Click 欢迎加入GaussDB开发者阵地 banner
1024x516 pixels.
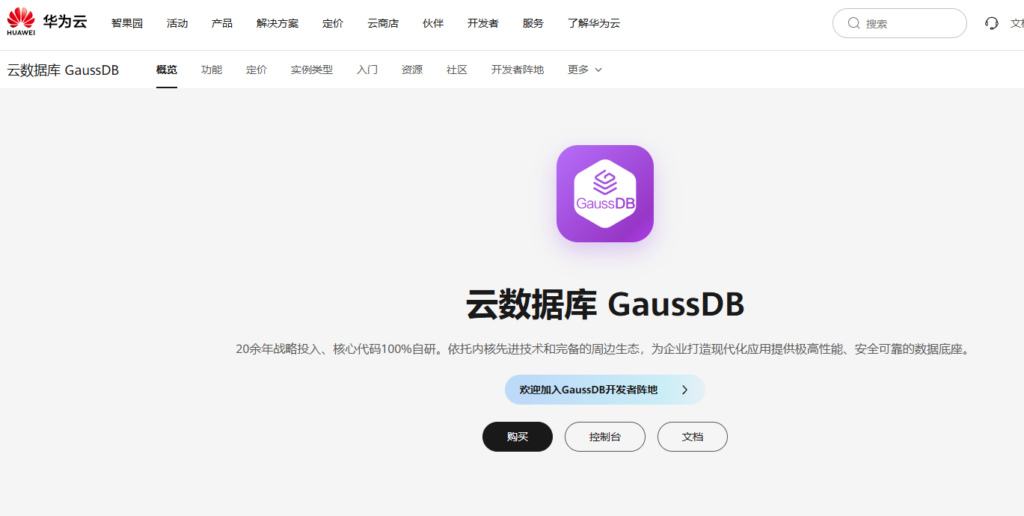tap(605, 390)
